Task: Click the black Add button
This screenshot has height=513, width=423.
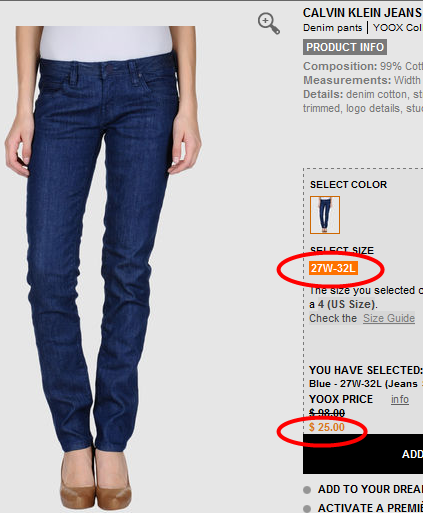Action: pos(363,454)
